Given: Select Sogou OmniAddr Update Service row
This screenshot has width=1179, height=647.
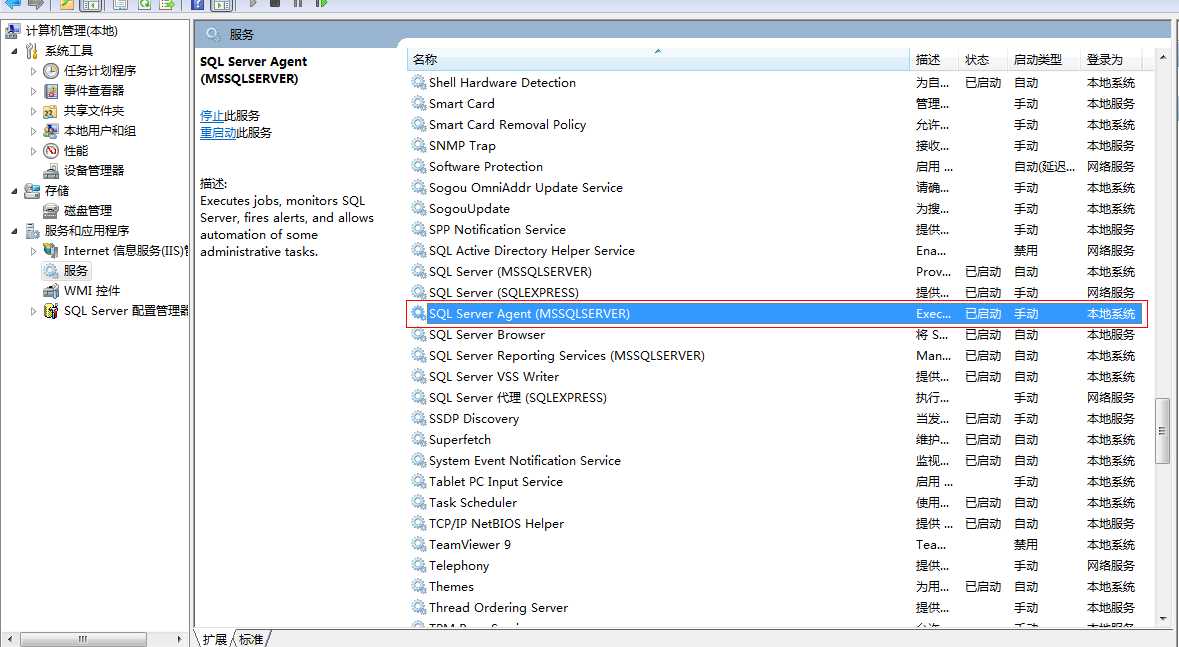Looking at the screenshot, I should coord(774,187).
